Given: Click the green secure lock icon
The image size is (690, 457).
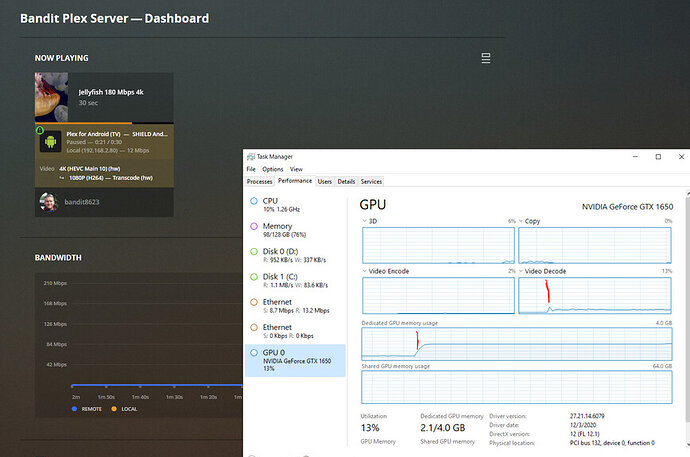Looking at the screenshot, I should [x=40, y=130].
